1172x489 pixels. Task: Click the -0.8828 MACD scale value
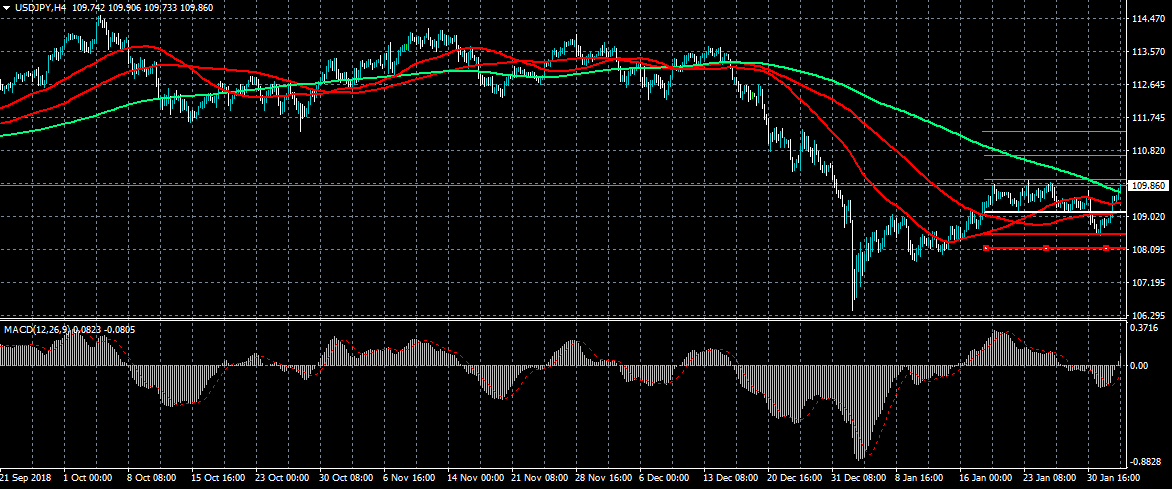(x=1145, y=461)
